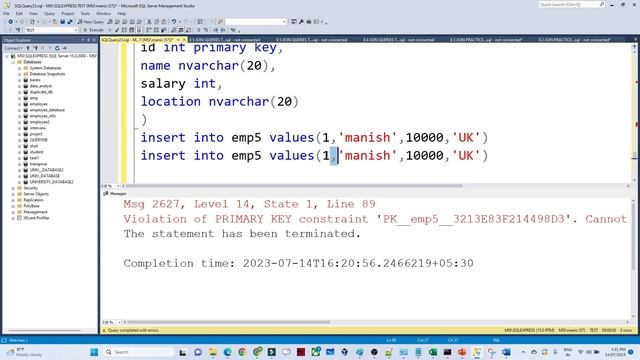
Task: Collapse the MSI\SQLEXPRESS server node
Action: [x=7, y=56]
